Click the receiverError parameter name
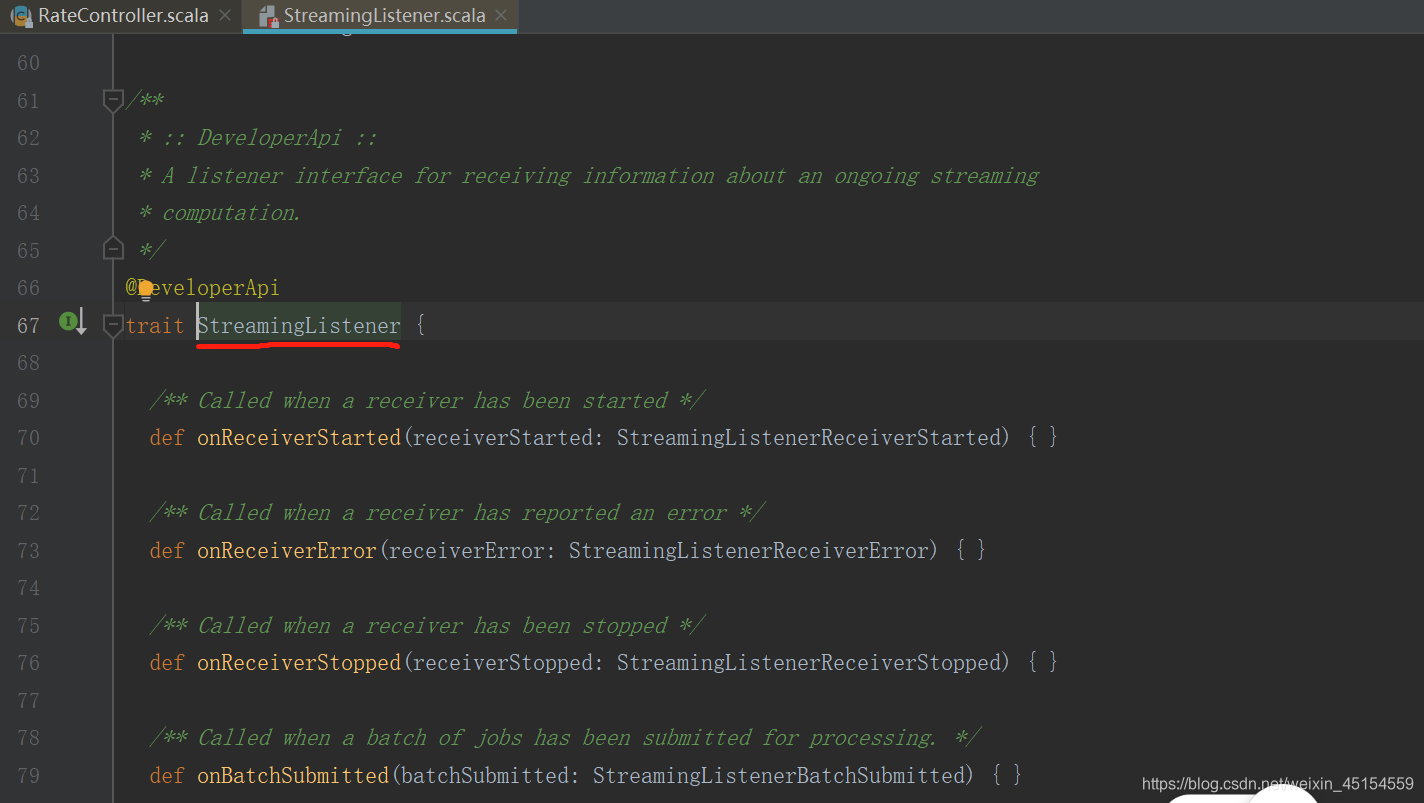This screenshot has height=803, width=1424. click(467, 550)
